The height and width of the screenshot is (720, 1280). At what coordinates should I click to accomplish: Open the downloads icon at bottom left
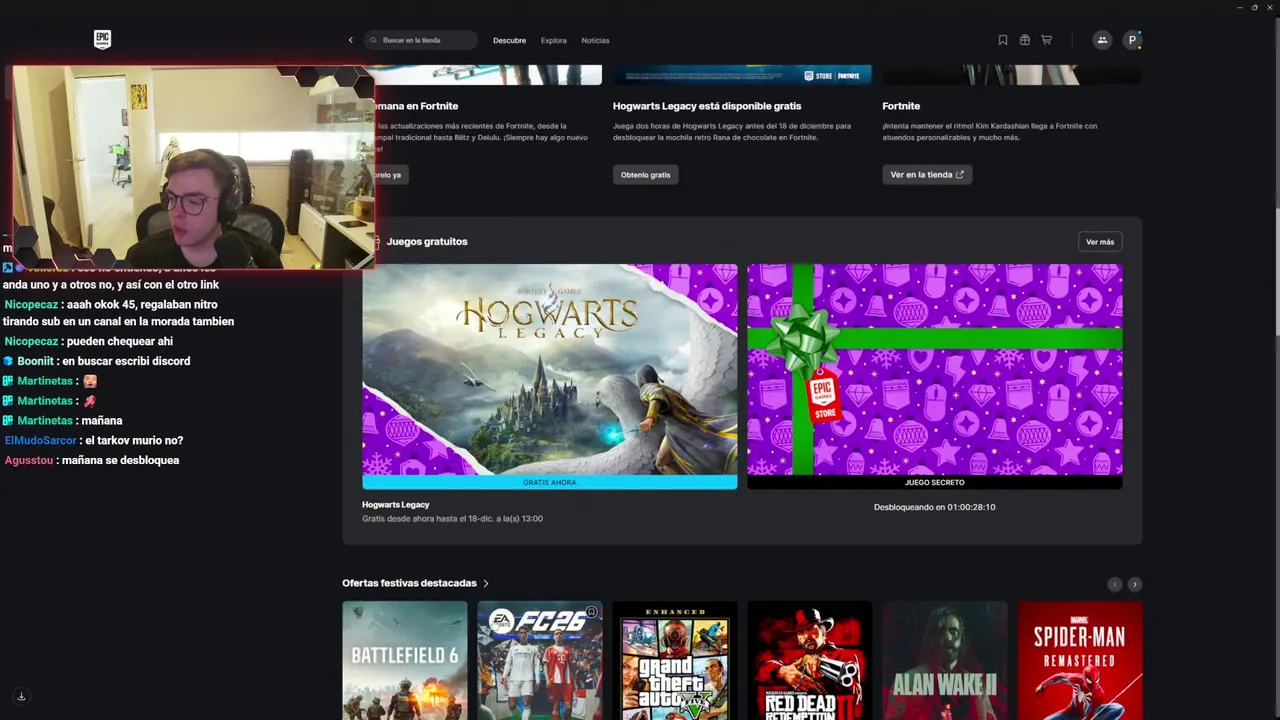21,696
